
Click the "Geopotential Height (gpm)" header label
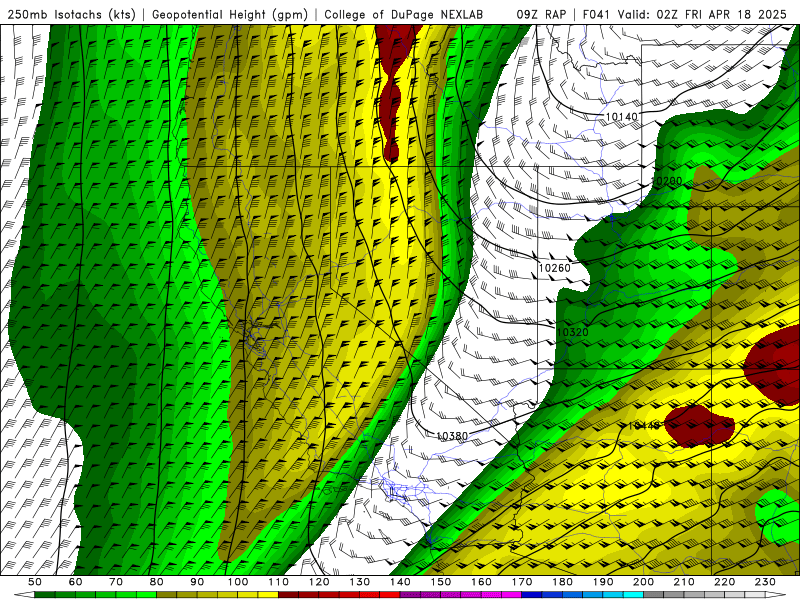(230, 14)
